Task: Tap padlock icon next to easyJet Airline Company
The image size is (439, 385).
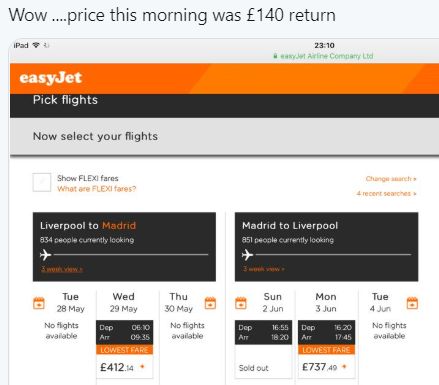Action: (x=275, y=56)
